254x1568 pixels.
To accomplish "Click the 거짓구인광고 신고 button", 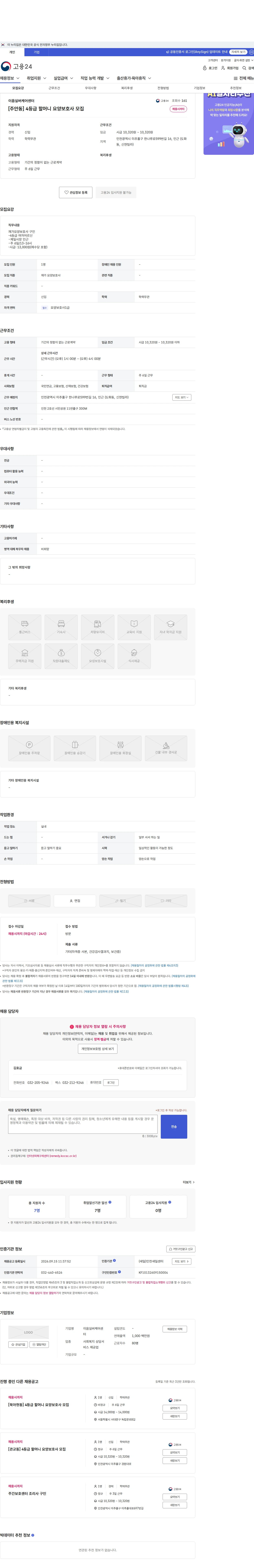I will tap(181, 1249).
